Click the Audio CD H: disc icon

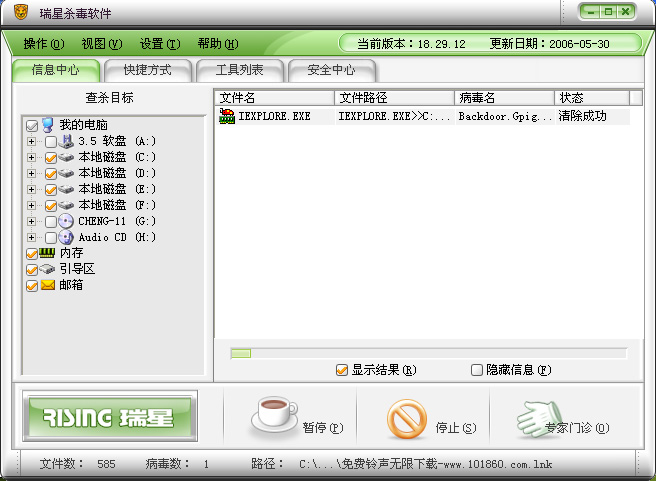[x=66, y=237]
